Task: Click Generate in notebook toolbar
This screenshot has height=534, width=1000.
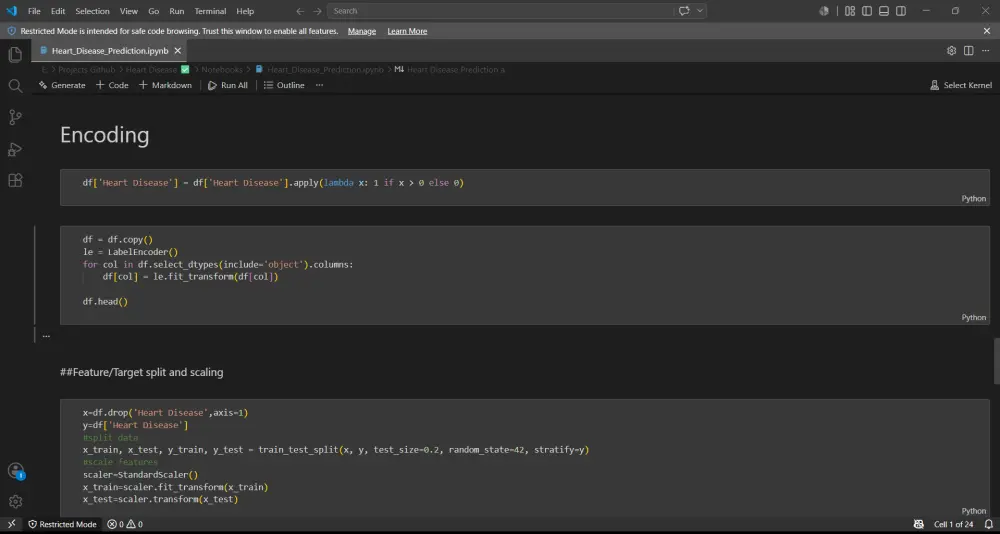Action: [x=62, y=85]
